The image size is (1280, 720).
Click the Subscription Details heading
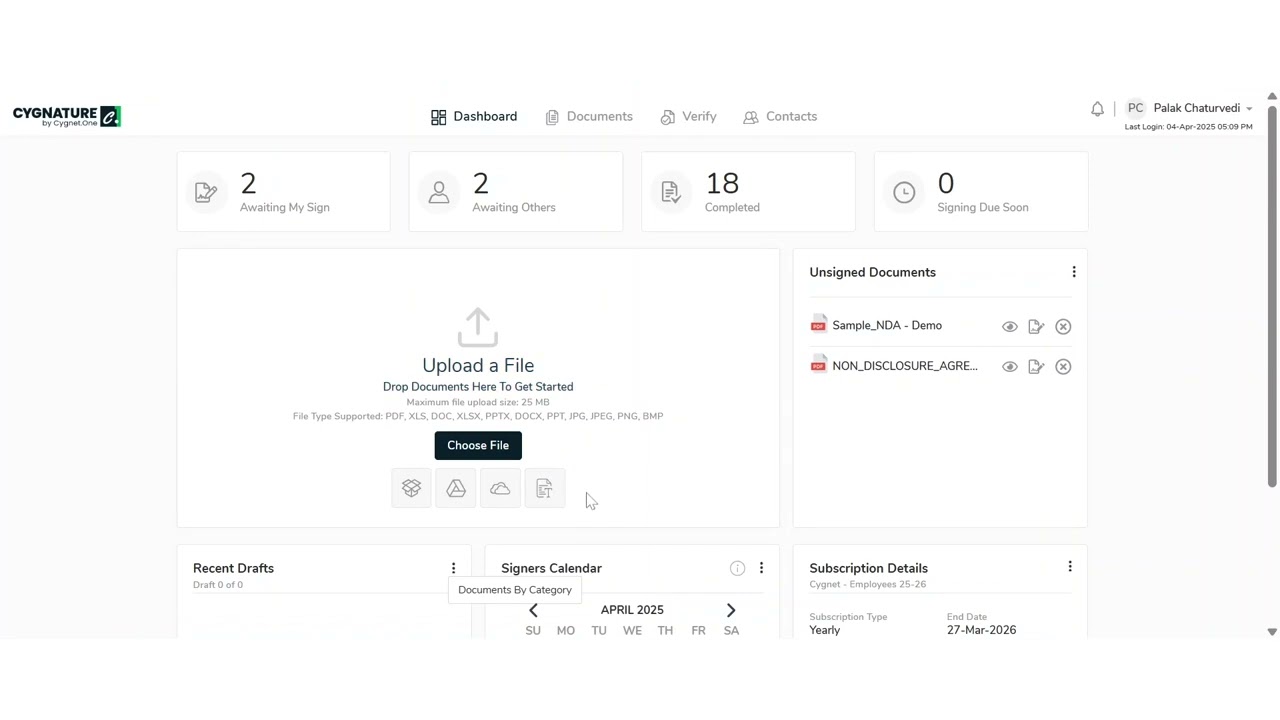pos(869,569)
